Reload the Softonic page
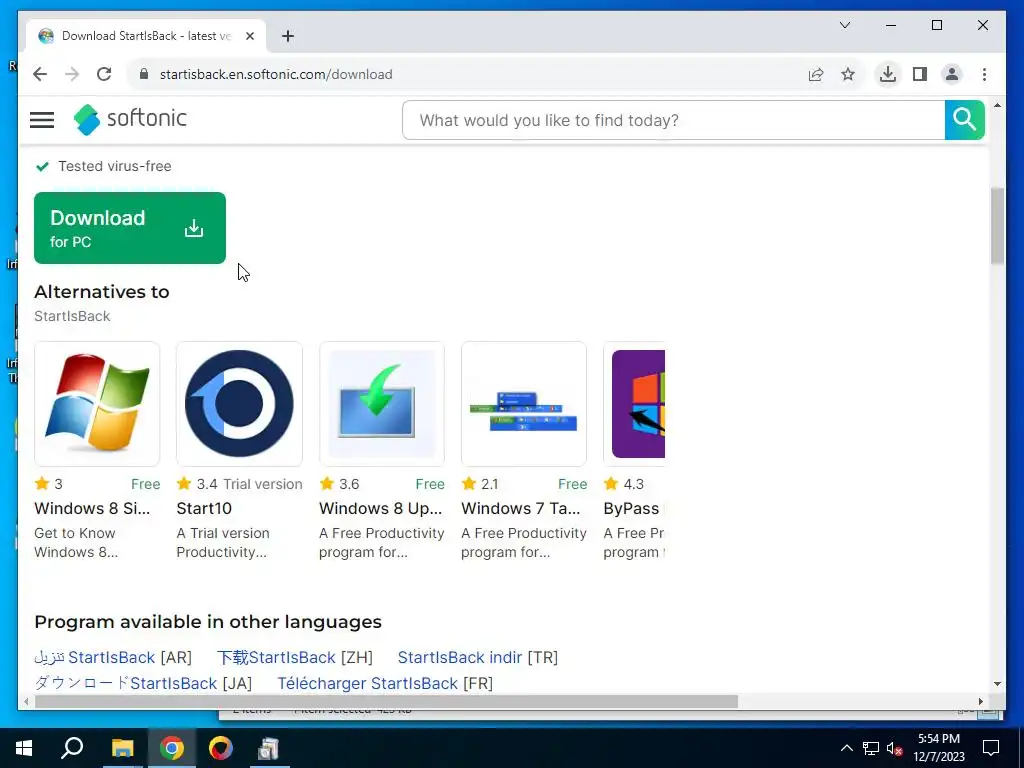Image resolution: width=1024 pixels, height=768 pixels. [x=104, y=74]
